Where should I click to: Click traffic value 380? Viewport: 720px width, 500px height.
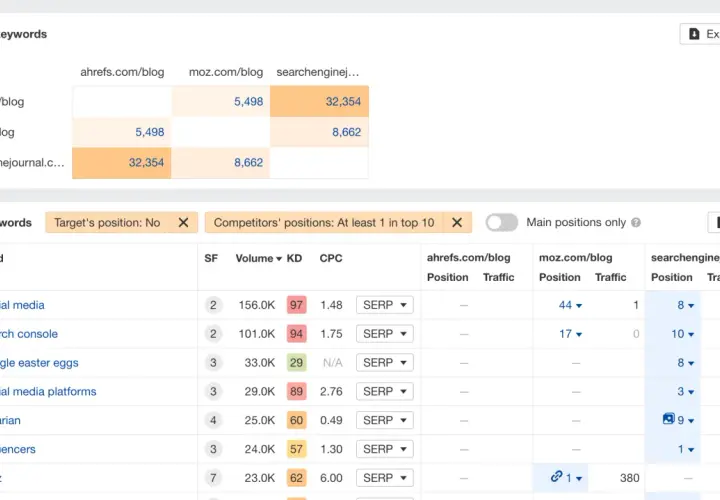[x=630, y=478]
